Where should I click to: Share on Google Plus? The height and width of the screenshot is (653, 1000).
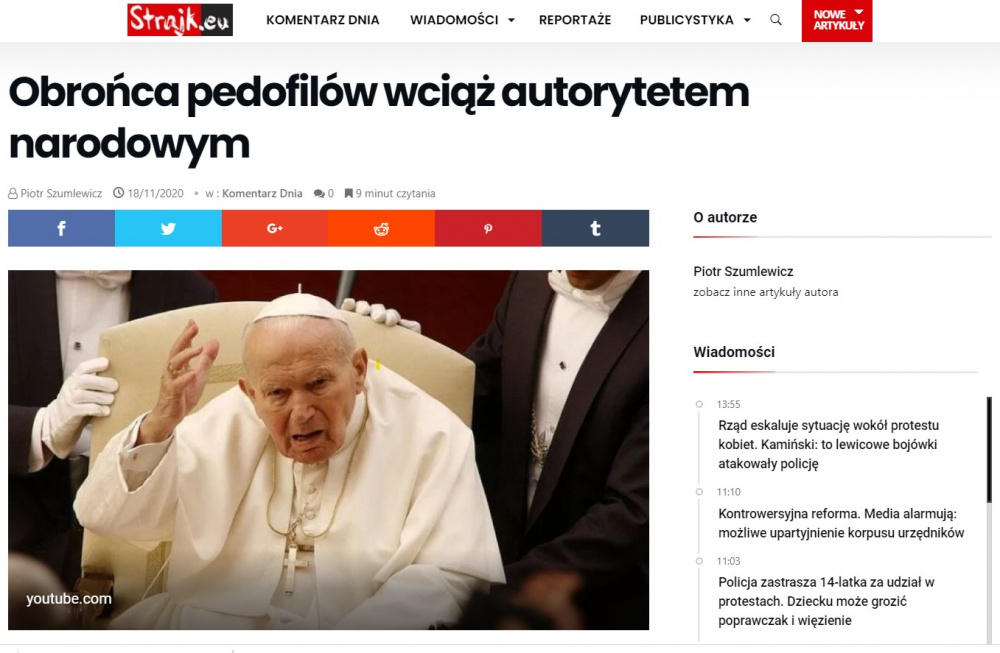[275, 228]
